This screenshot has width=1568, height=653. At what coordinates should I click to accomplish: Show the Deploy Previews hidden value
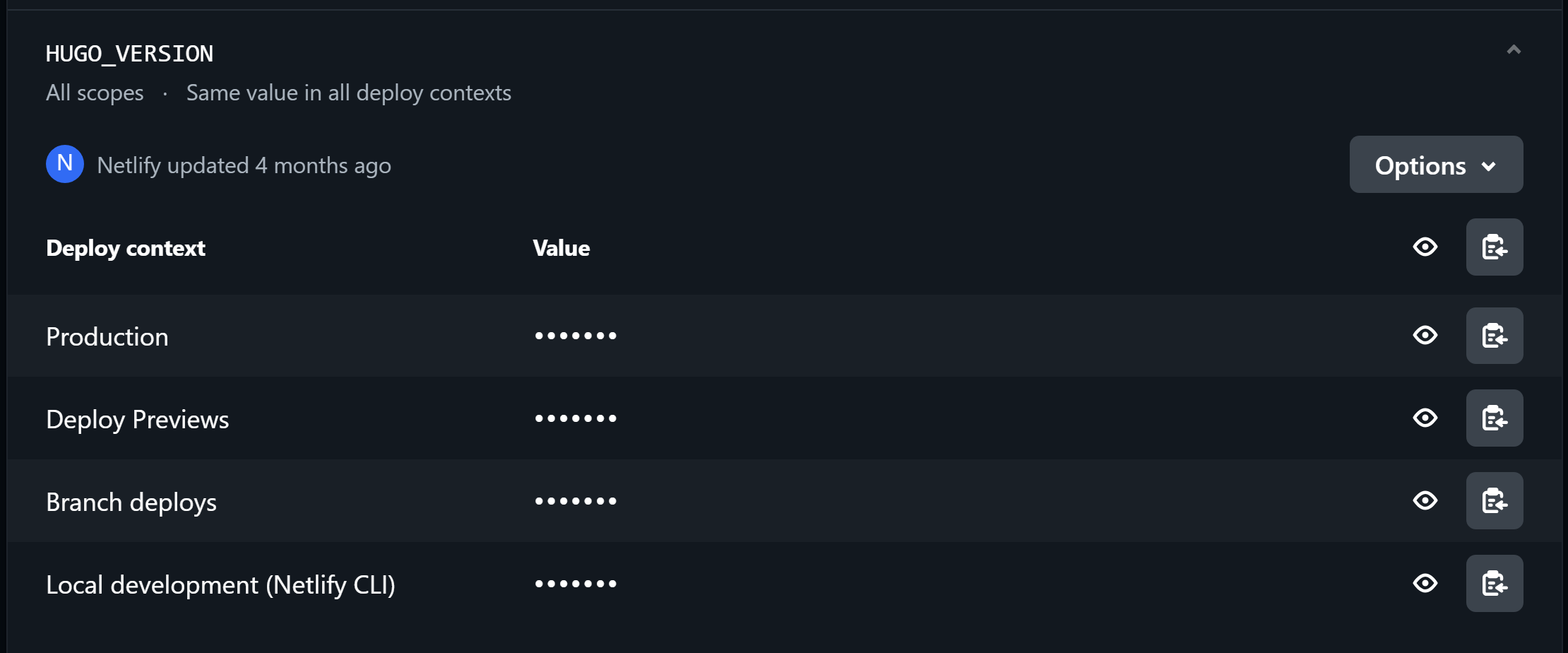[x=1425, y=418]
